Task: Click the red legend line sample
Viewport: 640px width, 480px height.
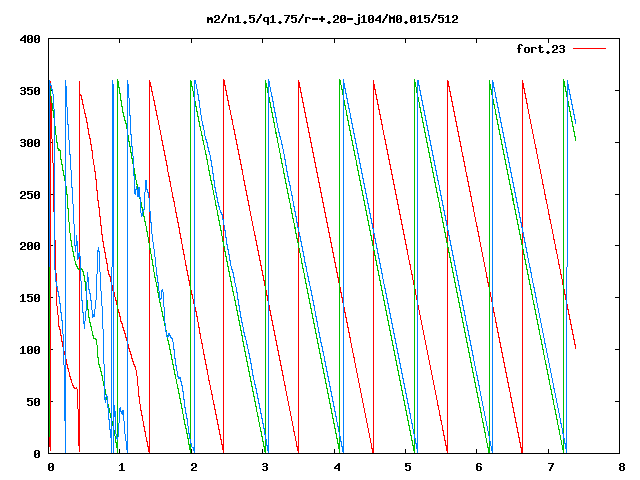Action: 589,49
